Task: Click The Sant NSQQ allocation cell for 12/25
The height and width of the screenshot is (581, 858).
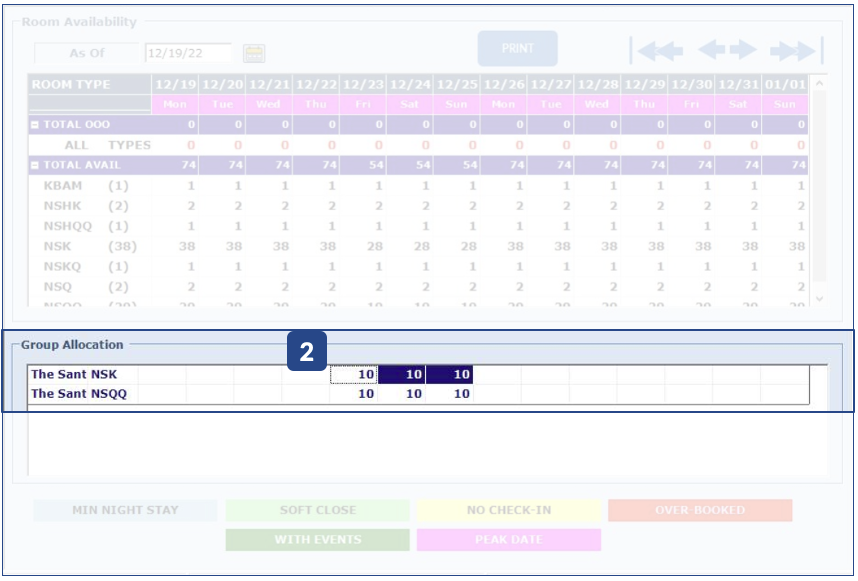Action: coord(449,394)
